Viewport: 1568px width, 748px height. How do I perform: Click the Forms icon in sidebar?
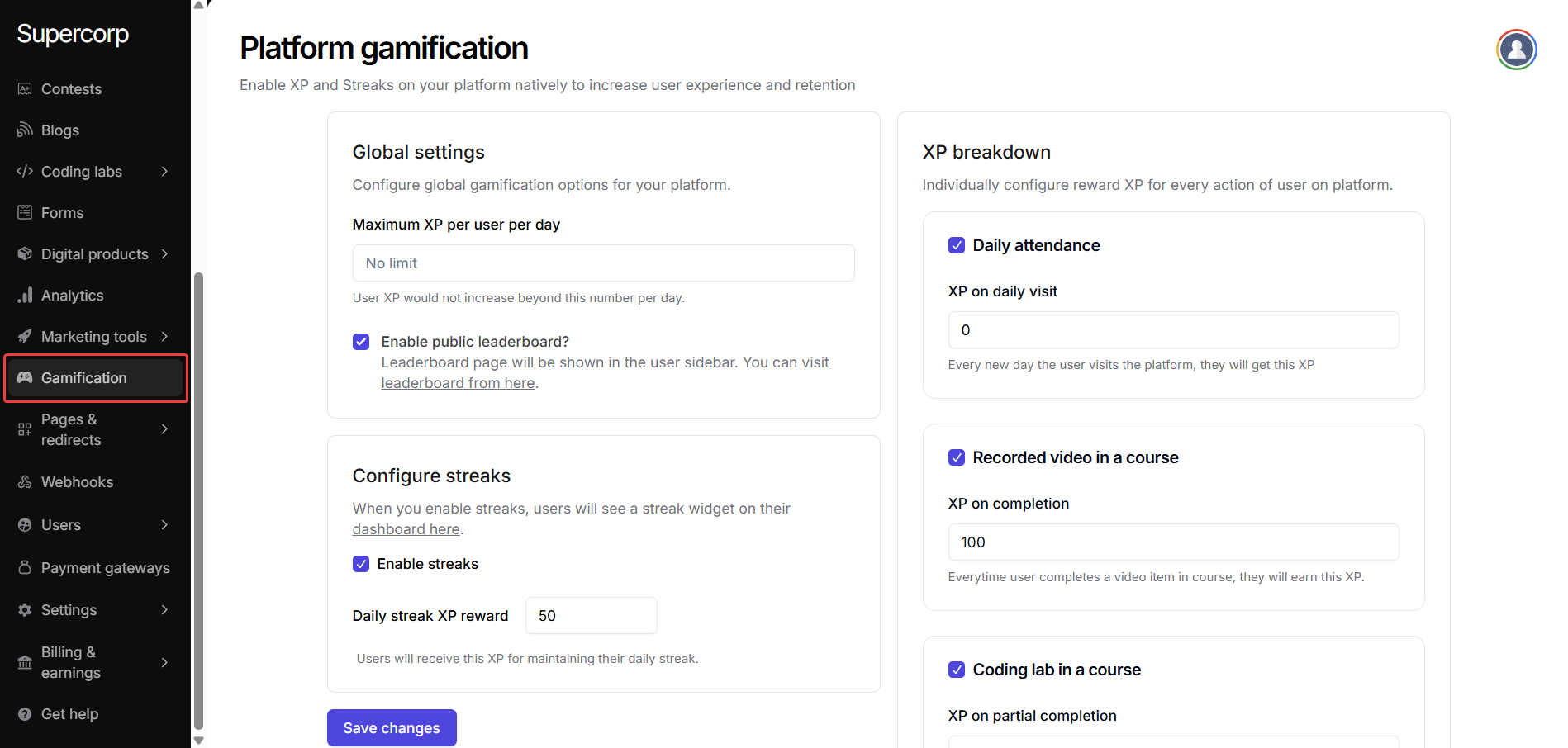(25, 213)
